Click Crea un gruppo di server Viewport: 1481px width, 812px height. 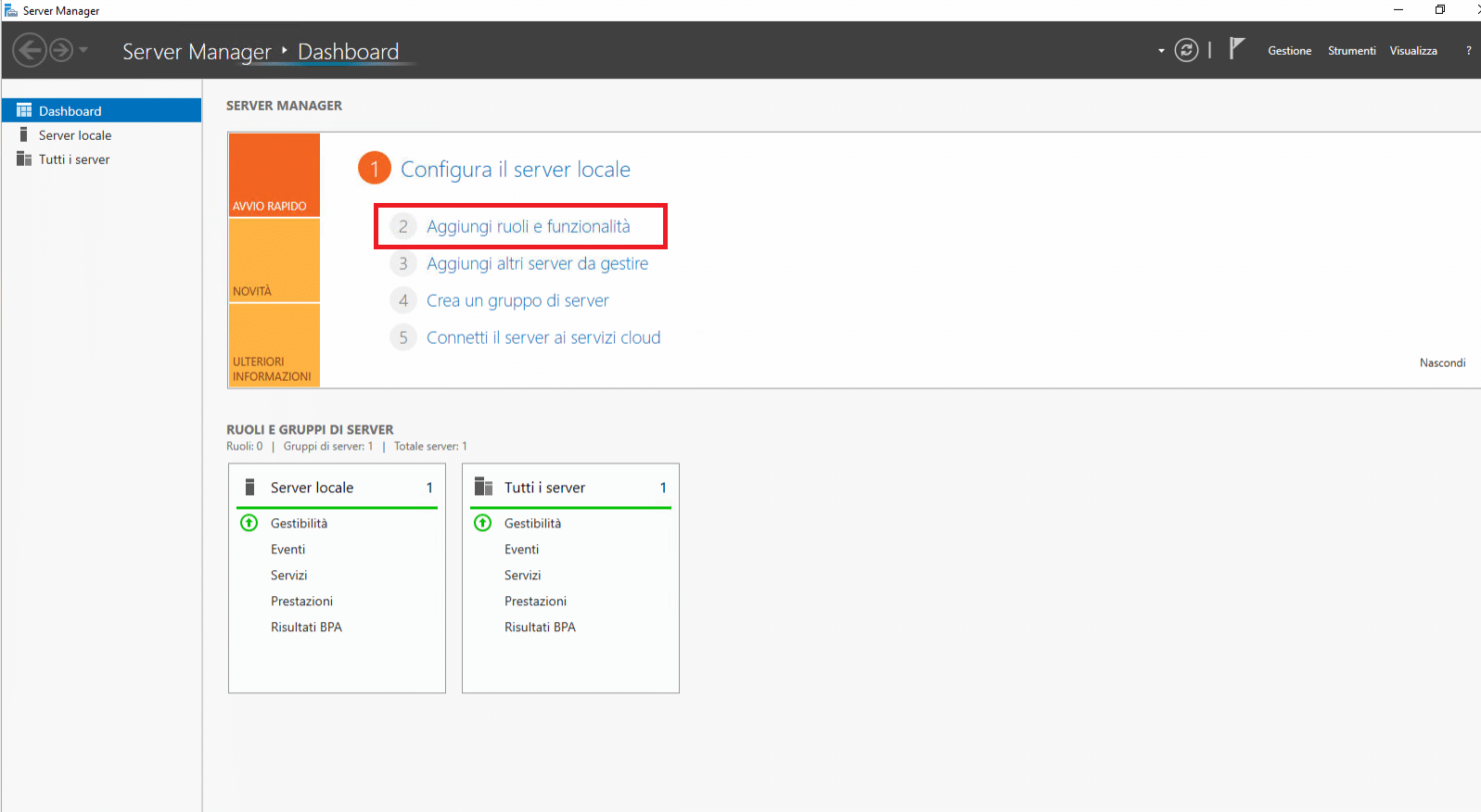click(x=517, y=300)
